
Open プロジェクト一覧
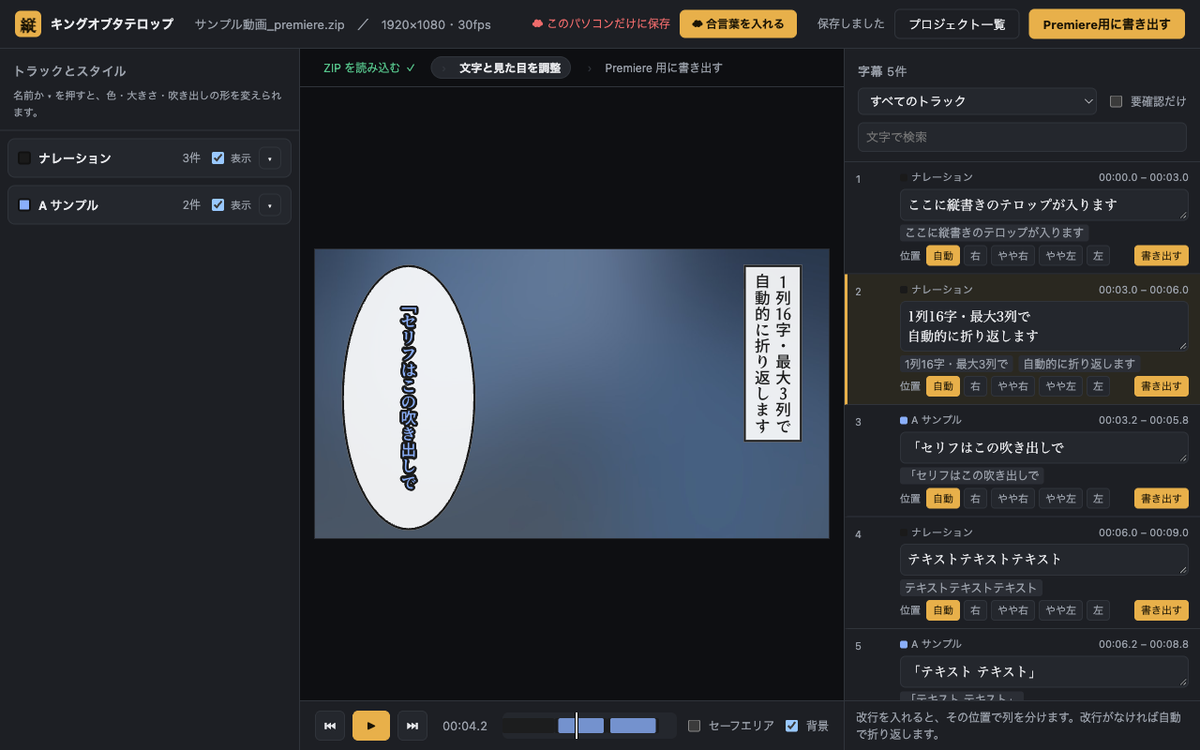[957, 24]
